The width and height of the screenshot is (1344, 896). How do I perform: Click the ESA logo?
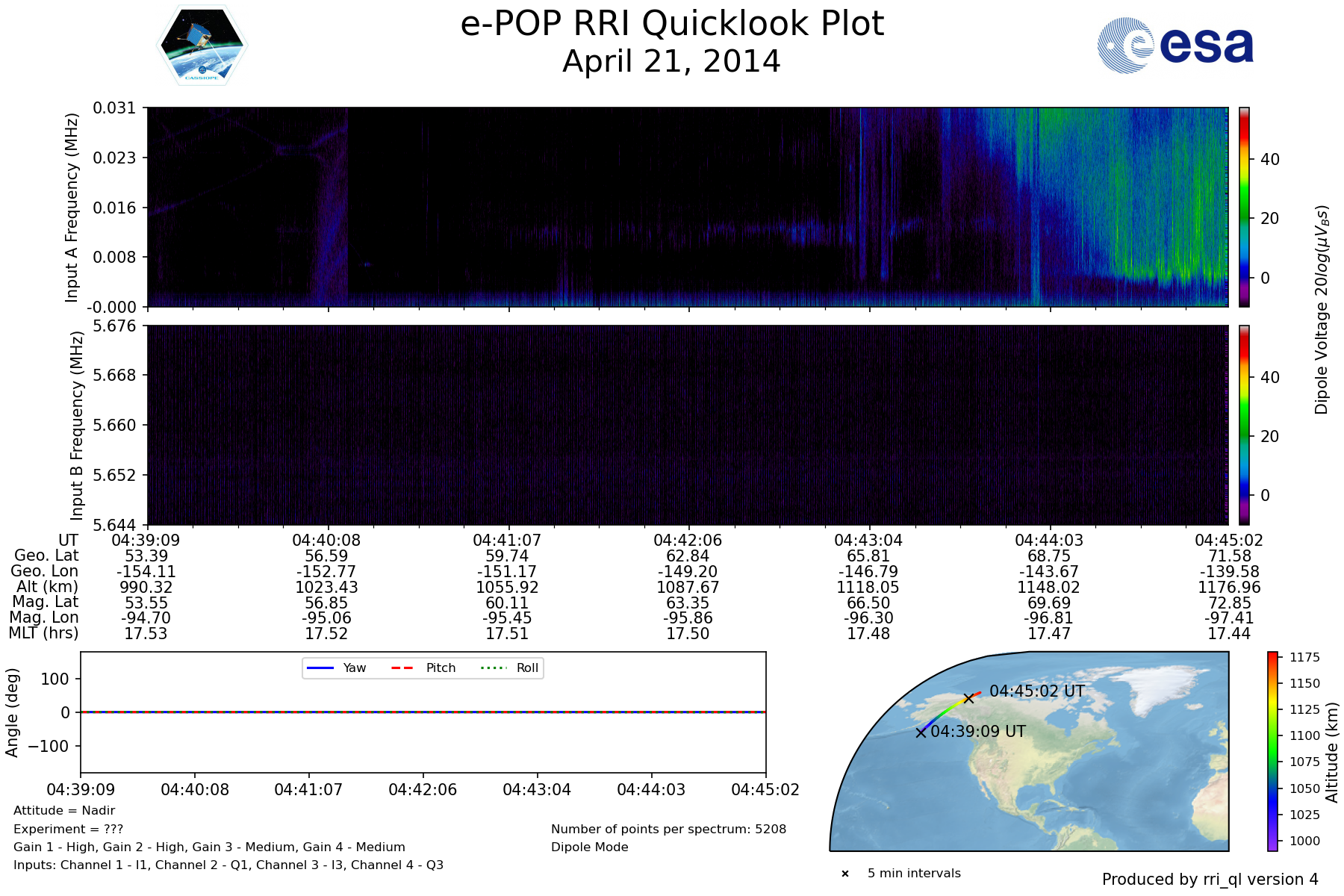[1175, 46]
